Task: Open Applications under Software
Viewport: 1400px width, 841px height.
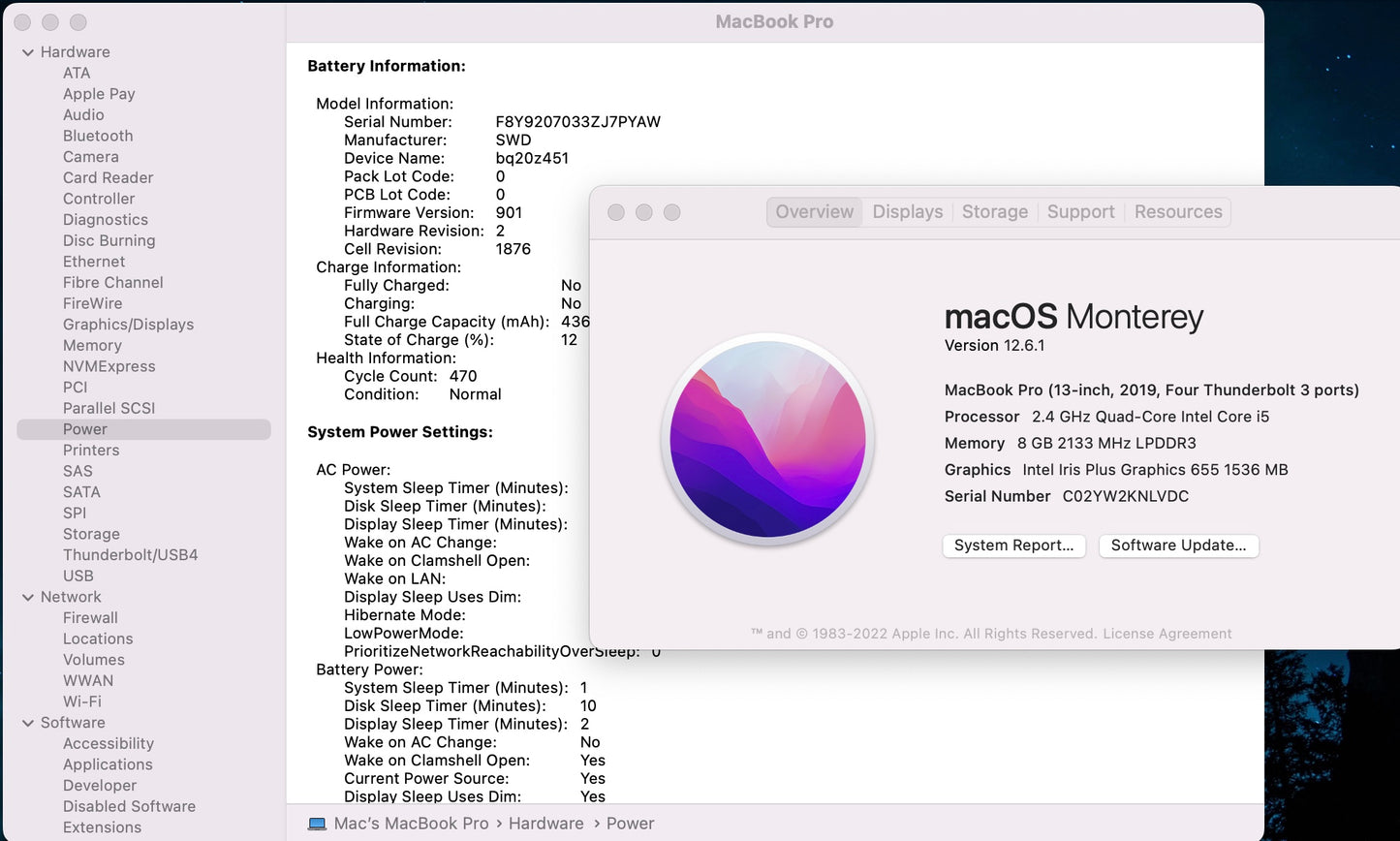Action: click(x=108, y=764)
